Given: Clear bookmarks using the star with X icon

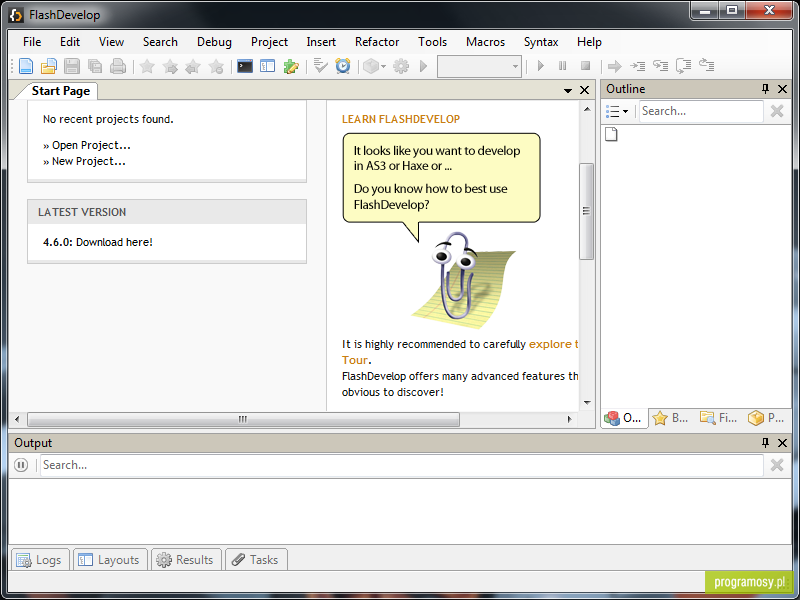Looking at the screenshot, I should (216, 66).
